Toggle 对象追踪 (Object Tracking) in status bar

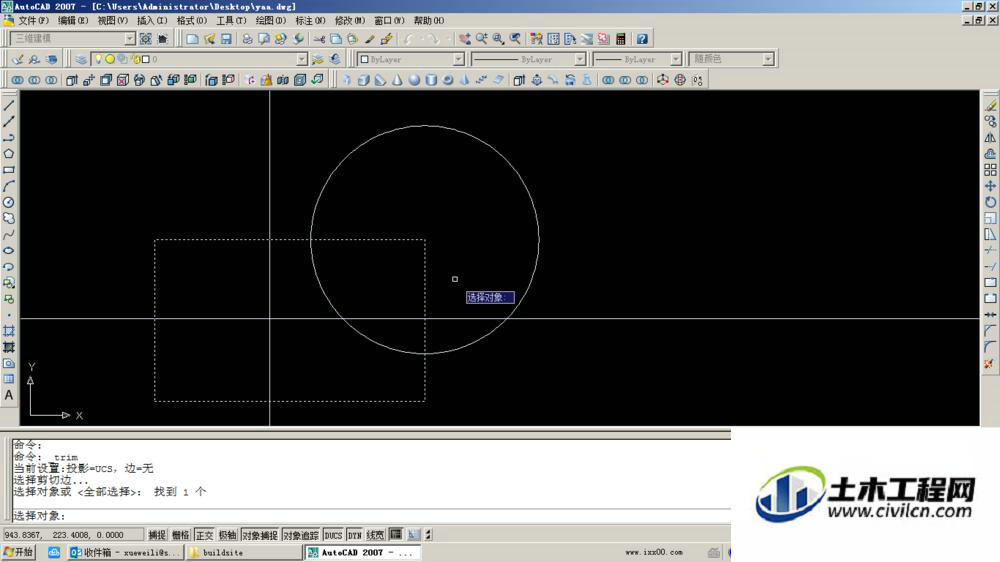pos(300,535)
